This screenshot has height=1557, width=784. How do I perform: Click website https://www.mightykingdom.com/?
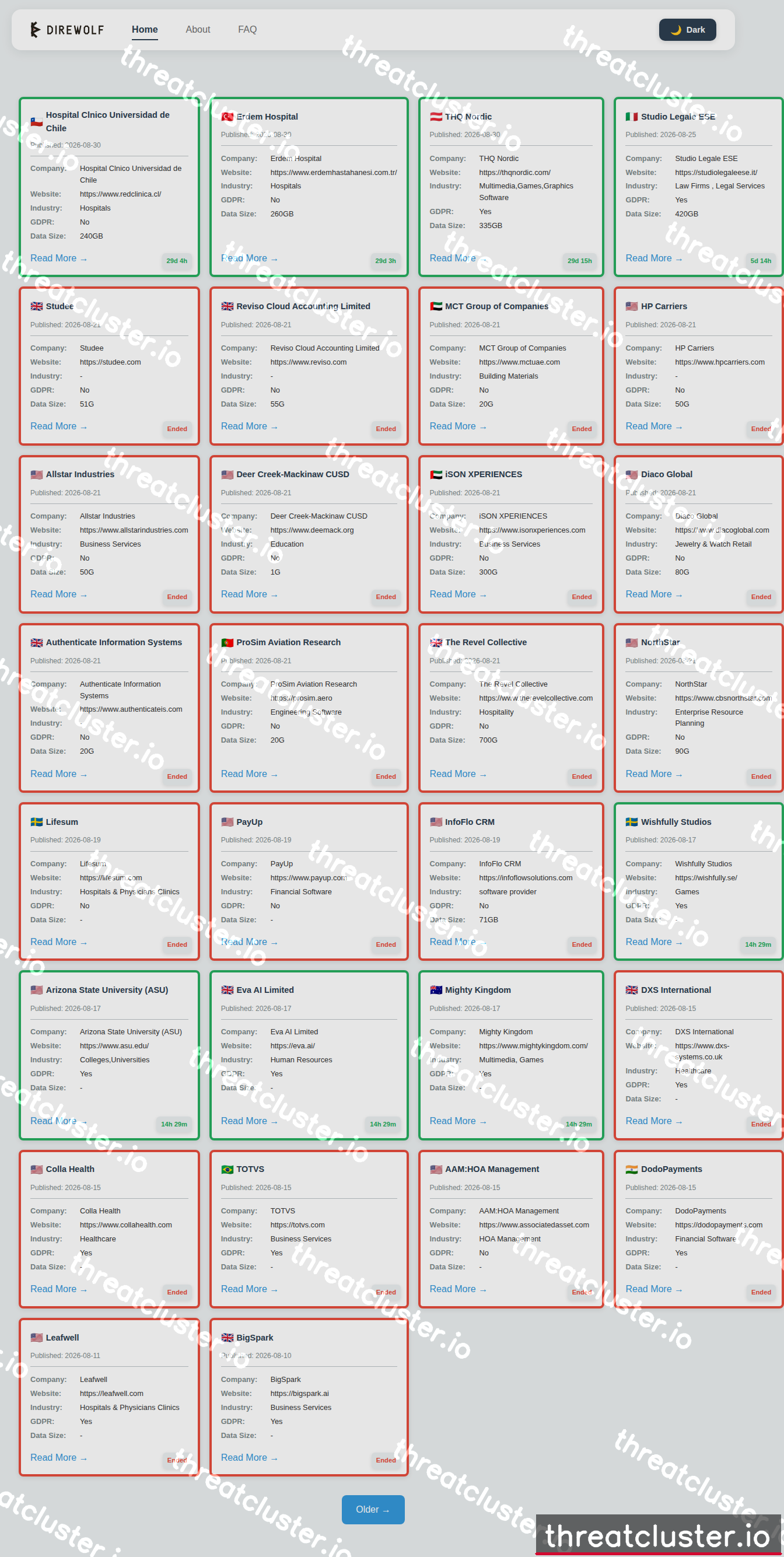click(534, 1045)
